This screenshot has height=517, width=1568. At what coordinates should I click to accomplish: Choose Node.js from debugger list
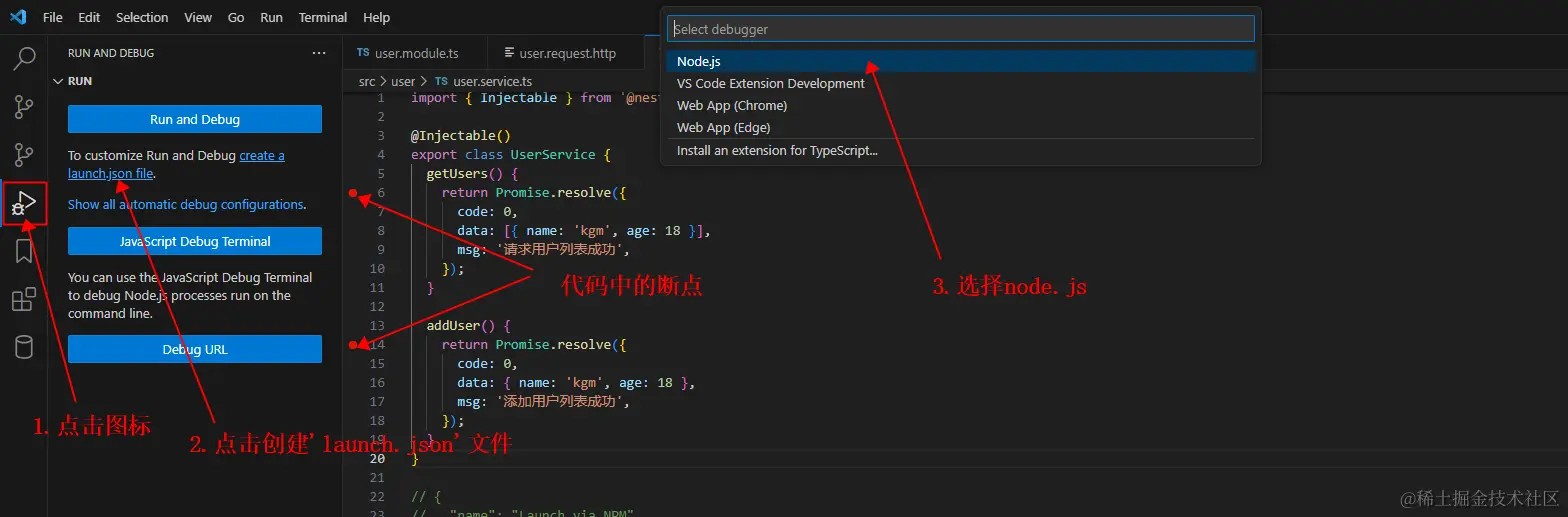[x=961, y=61]
